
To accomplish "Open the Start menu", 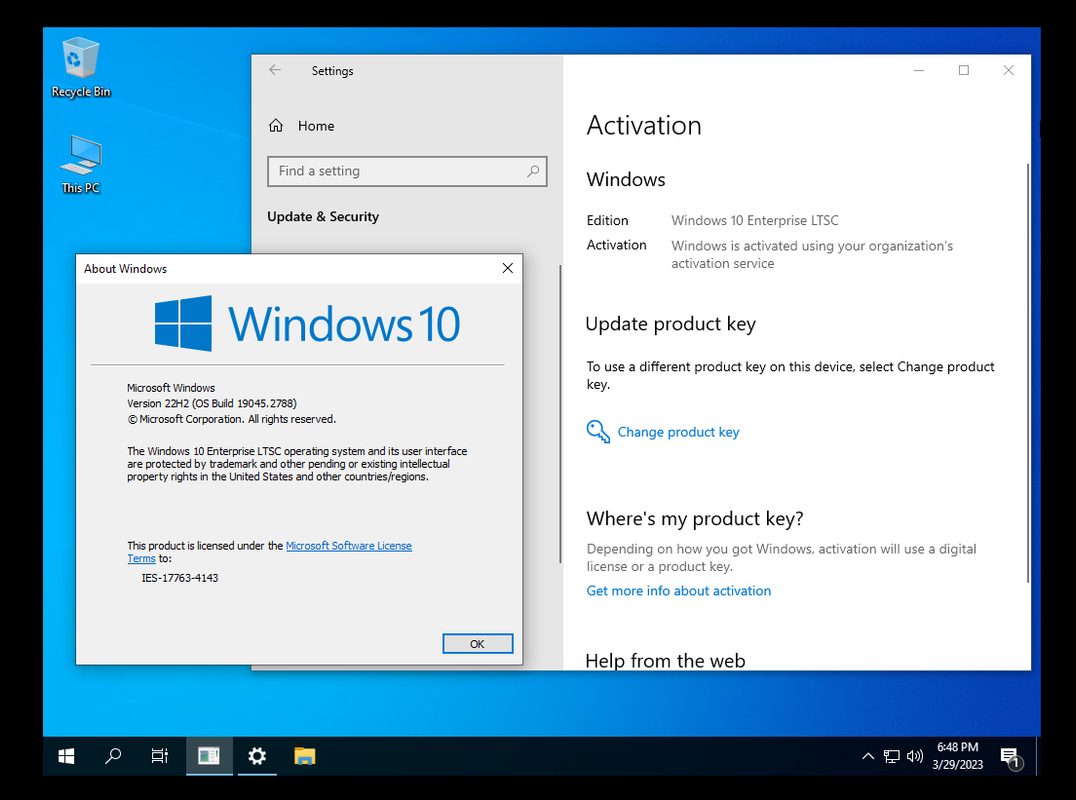I will 67,756.
